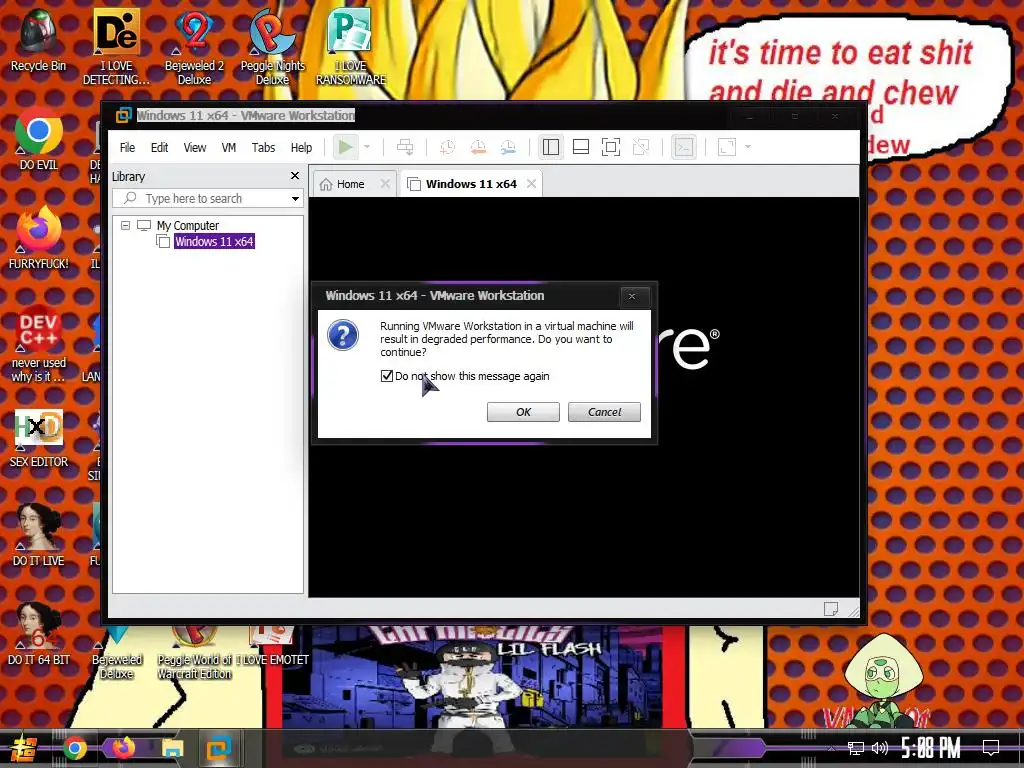Open the VM menu

pos(229,148)
